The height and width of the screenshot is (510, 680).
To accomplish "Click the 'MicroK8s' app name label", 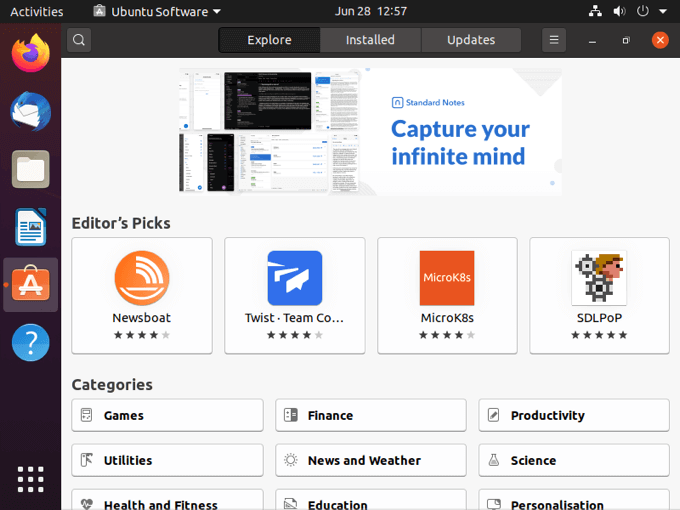I will point(447,318).
